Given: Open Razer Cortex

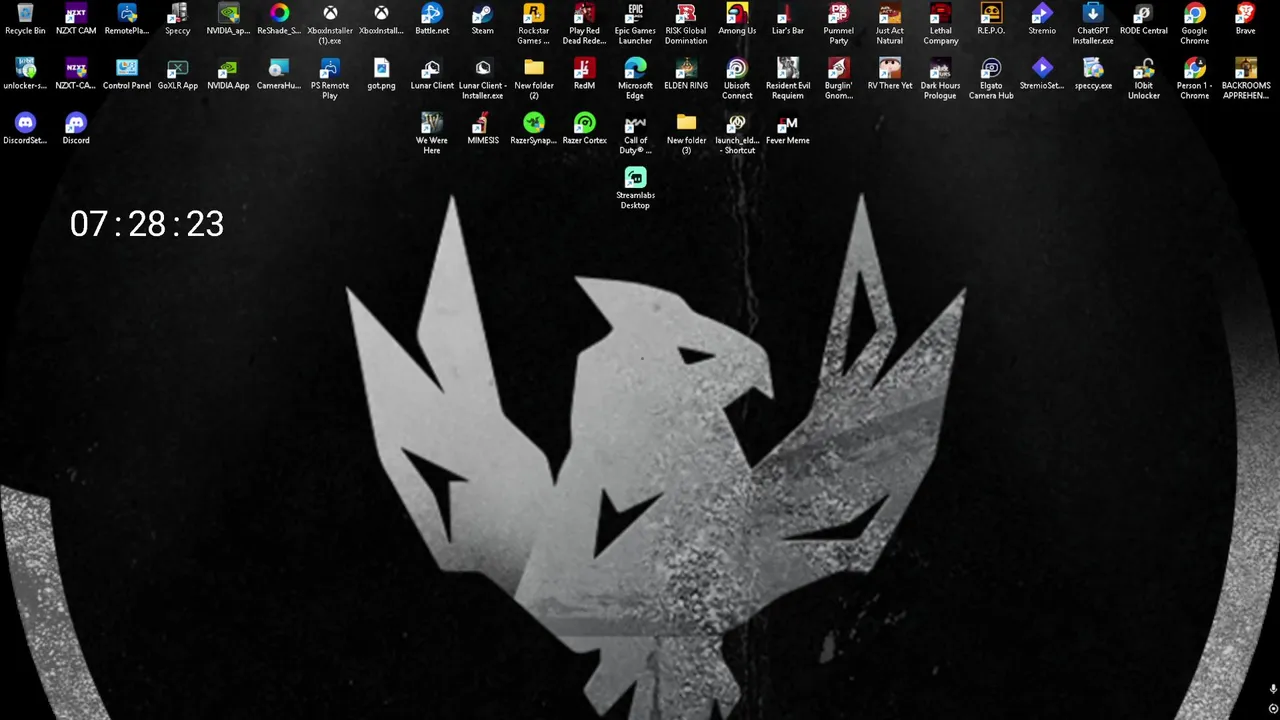Looking at the screenshot, I should pos(585,129).
